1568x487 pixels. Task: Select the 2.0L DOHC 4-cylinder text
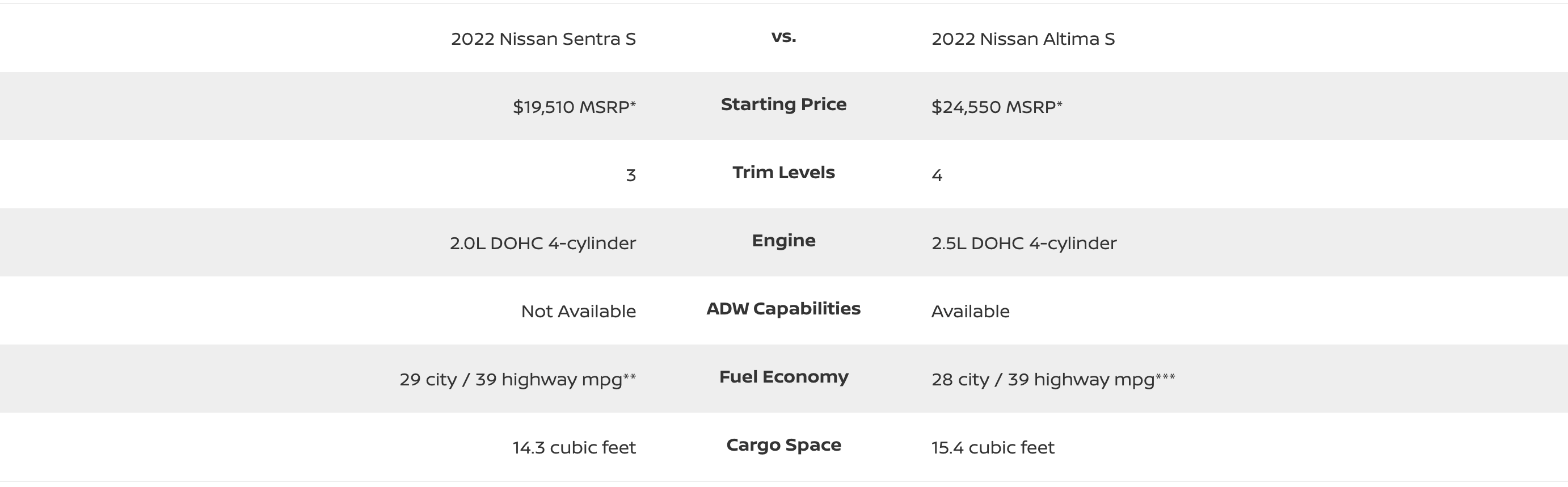pos(543,244)
